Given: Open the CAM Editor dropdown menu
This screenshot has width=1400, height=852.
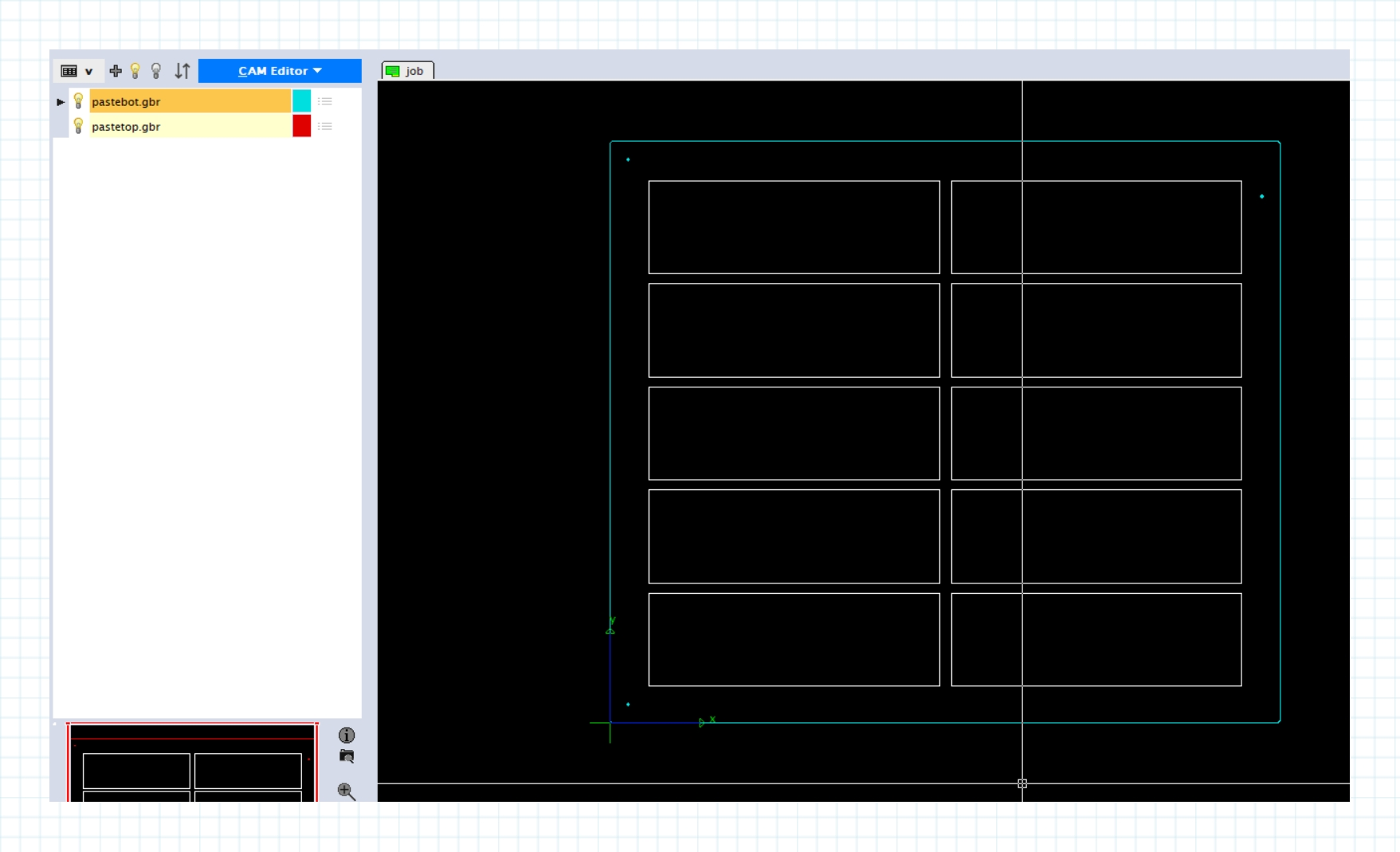Looking at the screenshot, I should tap(280, 71).
